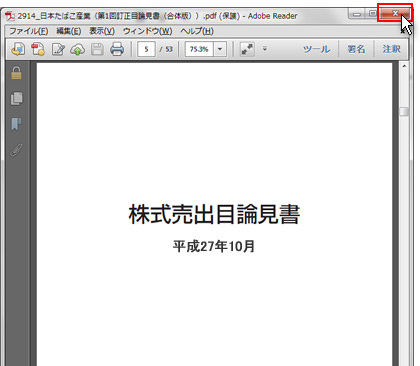Open the zoom level dropdown arrow
This screenshot has height=366, width=420.
220,49
